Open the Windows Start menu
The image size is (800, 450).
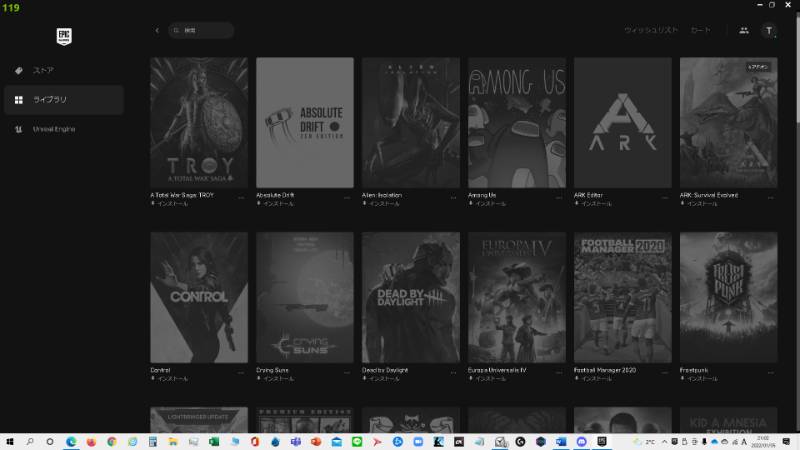tap(10, 442)
